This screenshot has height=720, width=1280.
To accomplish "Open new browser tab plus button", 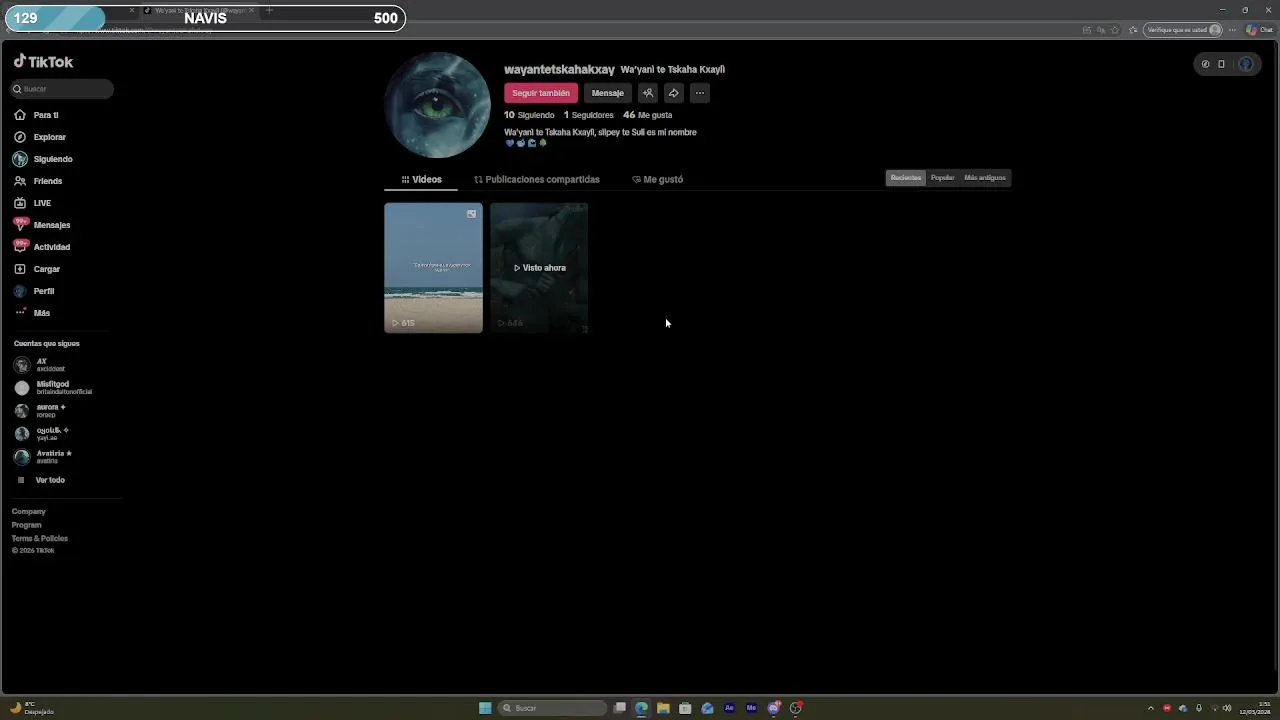I will point(269,10).
